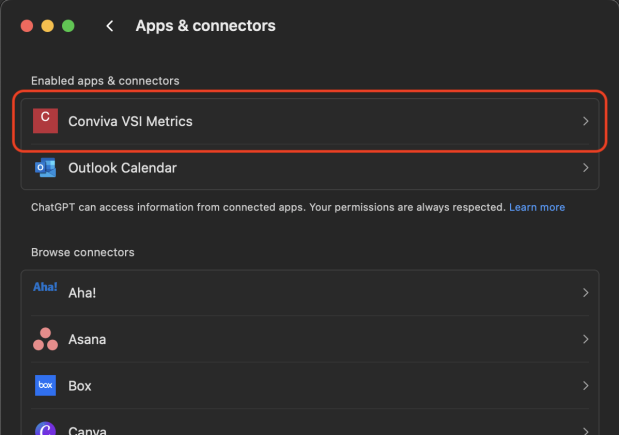619x435 pixels.
Task: Maximize the window with green button
Action: [68, 26]
